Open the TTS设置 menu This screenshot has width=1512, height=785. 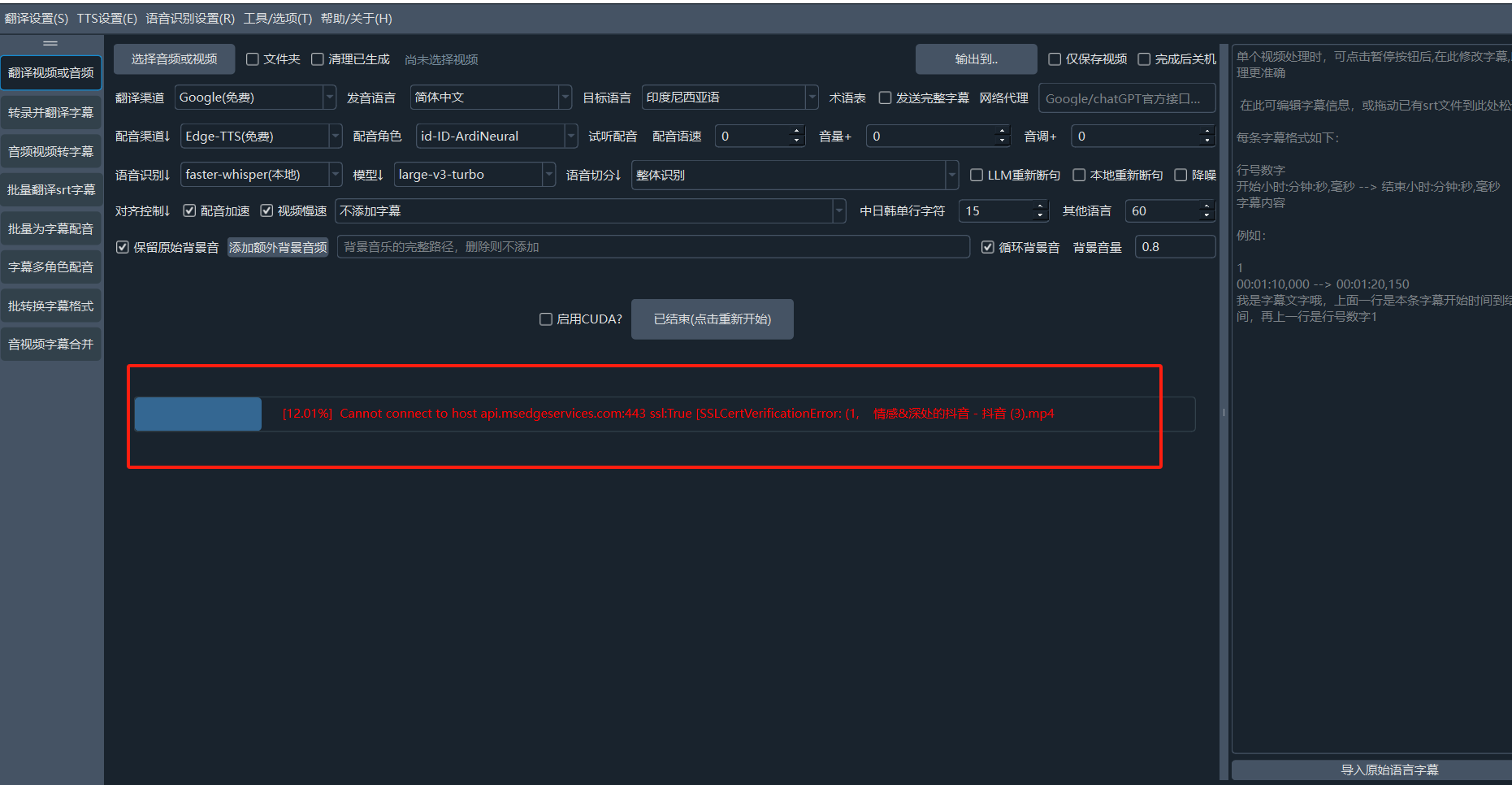[106, 18]
